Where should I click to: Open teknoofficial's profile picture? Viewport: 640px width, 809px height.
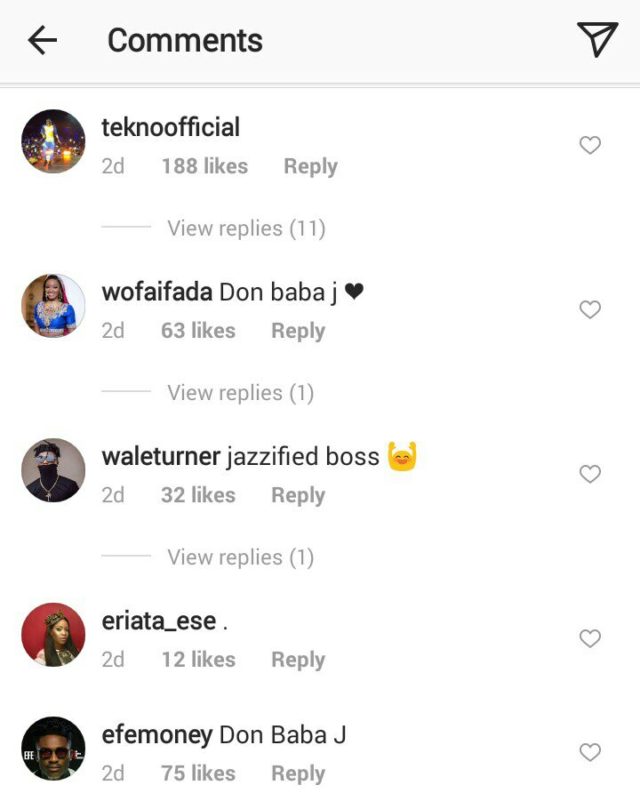click(54, 142)
